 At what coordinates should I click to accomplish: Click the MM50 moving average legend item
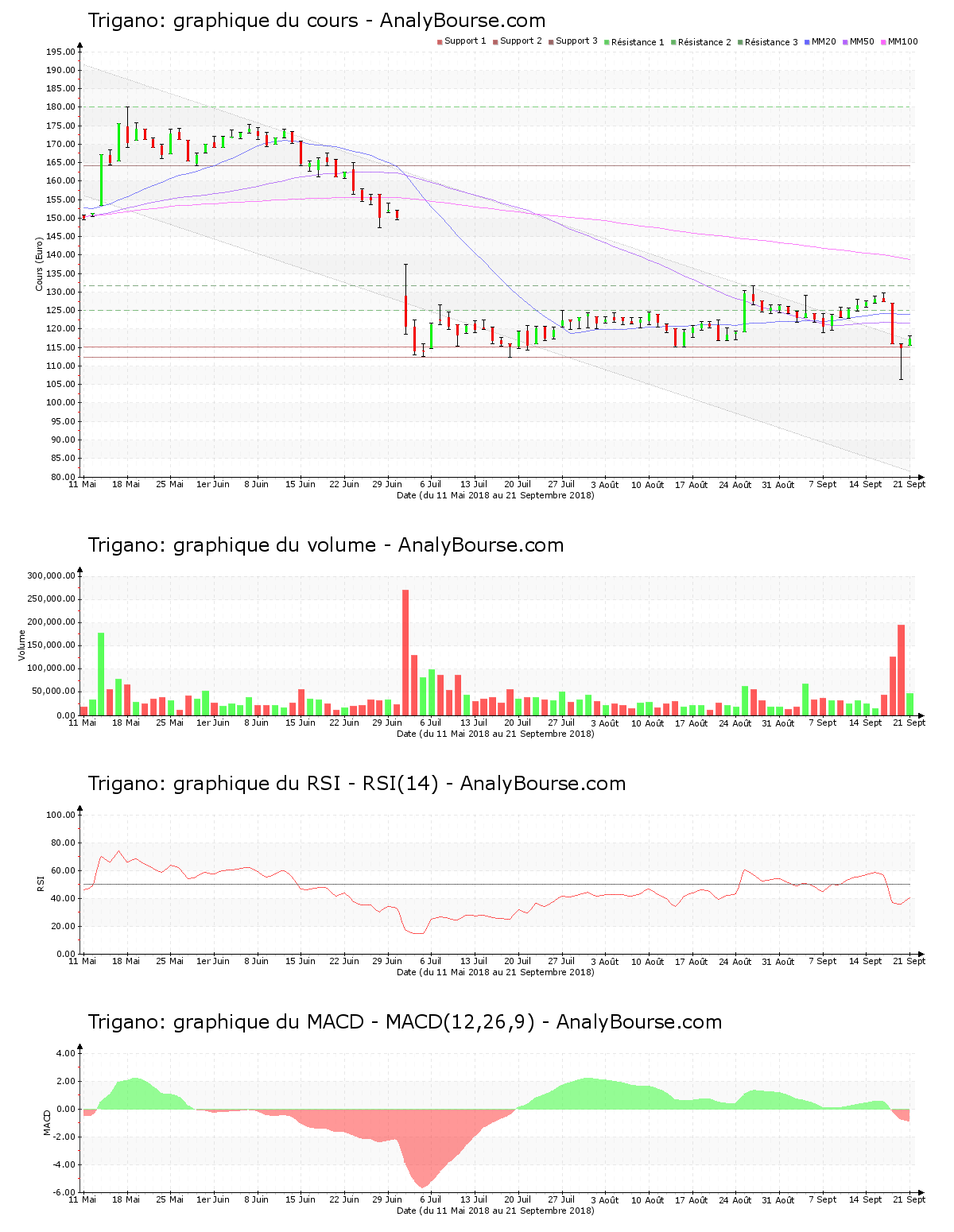[859, 41]
